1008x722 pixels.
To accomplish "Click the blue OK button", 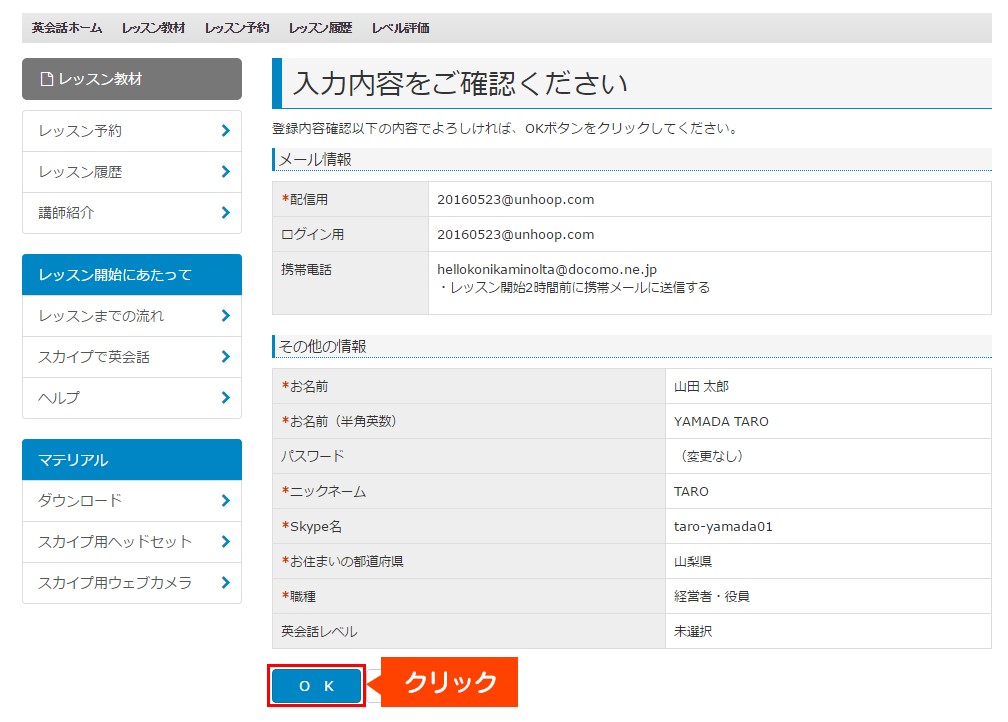I will 316,686.
